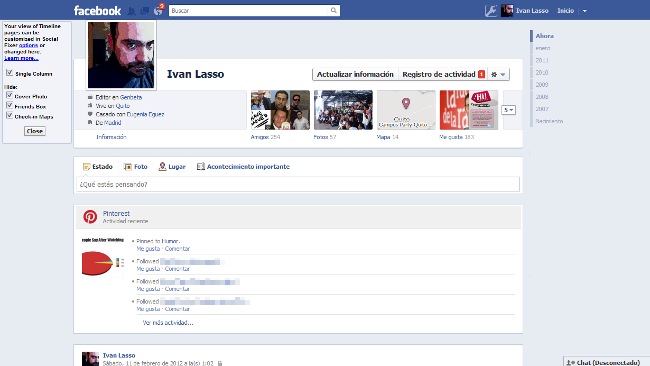Image resolution: width=650 pixels, height=366 pixels.
Task: Select the Lugar tab
Action: pyautogui.click(x=172, y=167)
